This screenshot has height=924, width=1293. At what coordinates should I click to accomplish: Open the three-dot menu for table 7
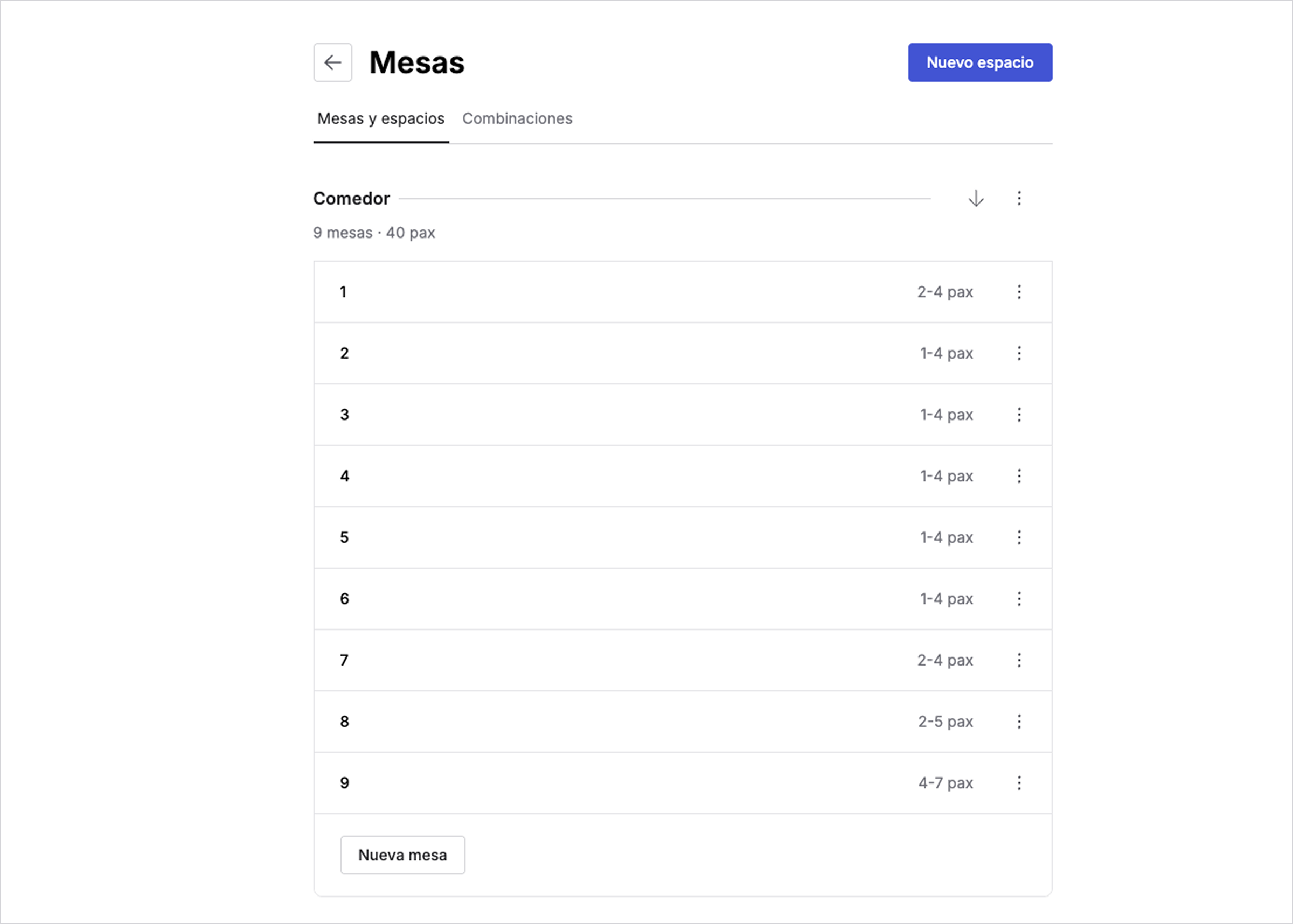[1019, 661]
